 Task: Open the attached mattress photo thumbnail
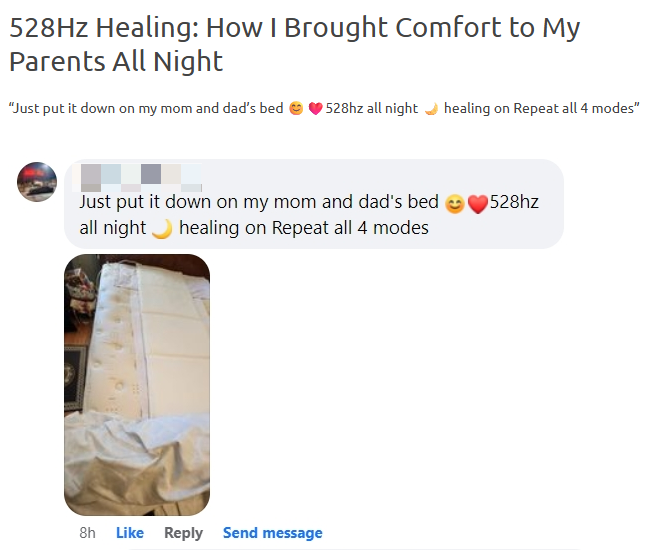pyautogui.click(x=137, y=385)
